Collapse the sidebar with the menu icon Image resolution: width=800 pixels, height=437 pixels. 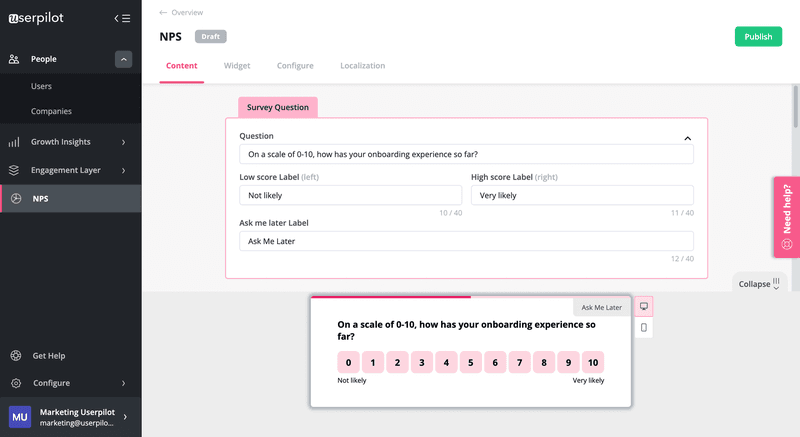pyautogui.click(x=122, y=18)
